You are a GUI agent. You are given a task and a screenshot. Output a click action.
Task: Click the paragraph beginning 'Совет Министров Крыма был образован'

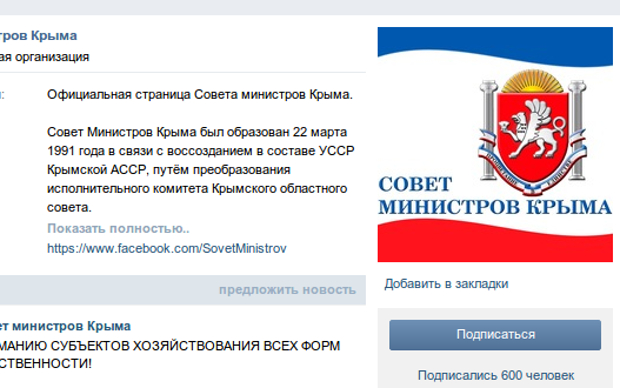tap(201, 170)
